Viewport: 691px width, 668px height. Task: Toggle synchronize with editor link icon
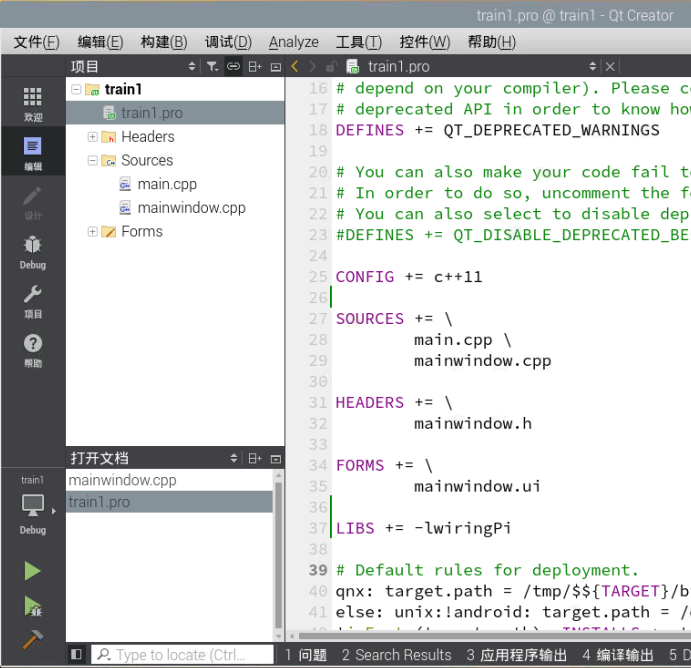coord(233,67)
